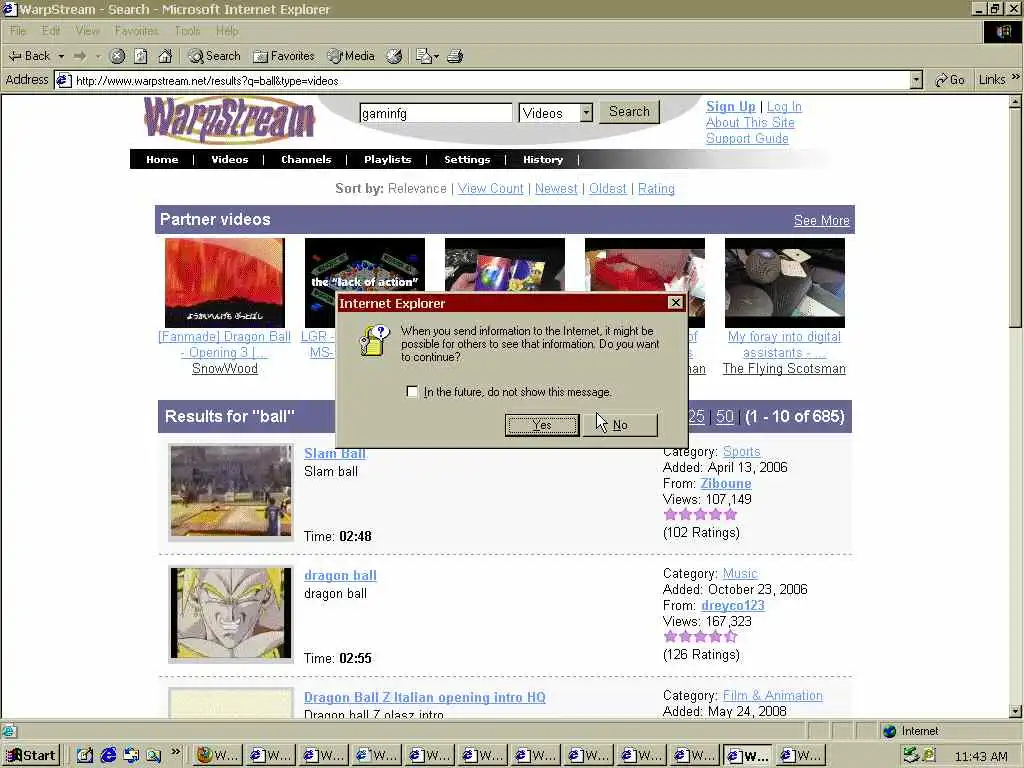Image resolution: width=1024 pixels, height=768 pixels.
Task: Click the Go button beside address bar
Action: [950, 80]
